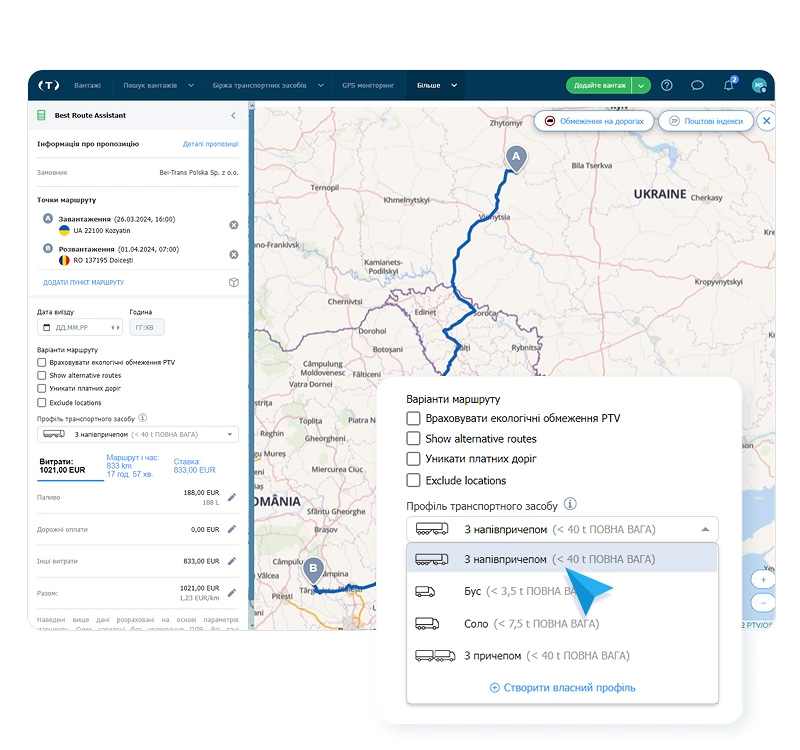The width and height of the screenshot is (800, 750).
Task: Check Exclude locations in enlarged popup
Action: [413, 480]
